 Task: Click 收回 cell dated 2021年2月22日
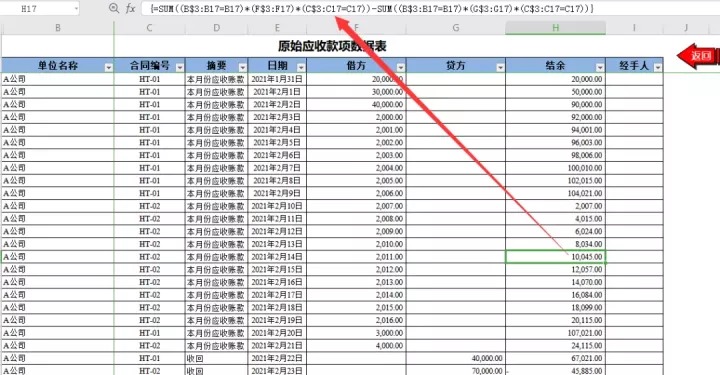[x=216, y=358]
